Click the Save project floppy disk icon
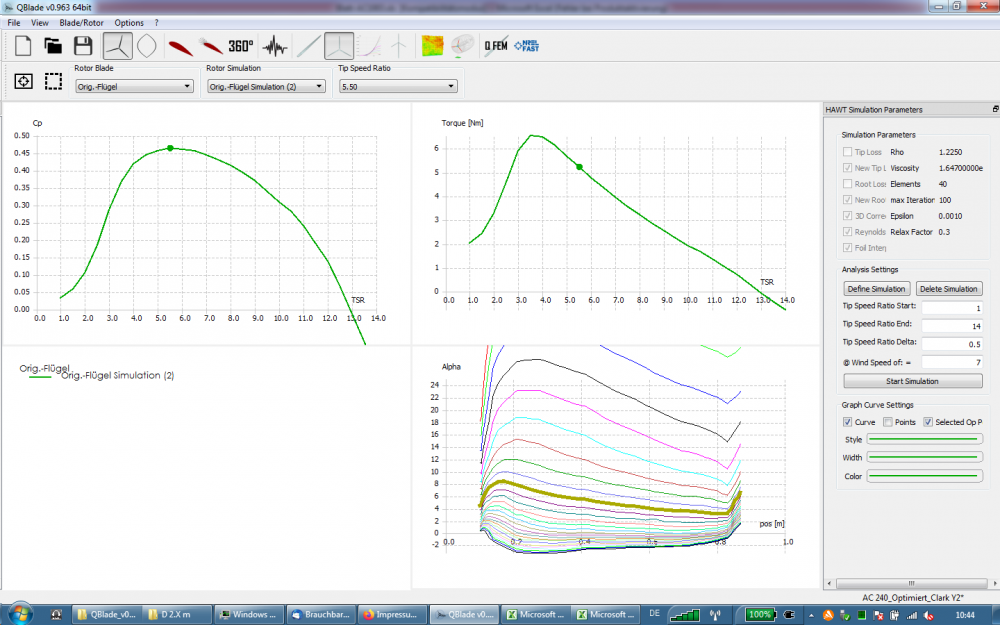Image resolution: width=1000 pixels, height=625 pixels. pos(84,46)
